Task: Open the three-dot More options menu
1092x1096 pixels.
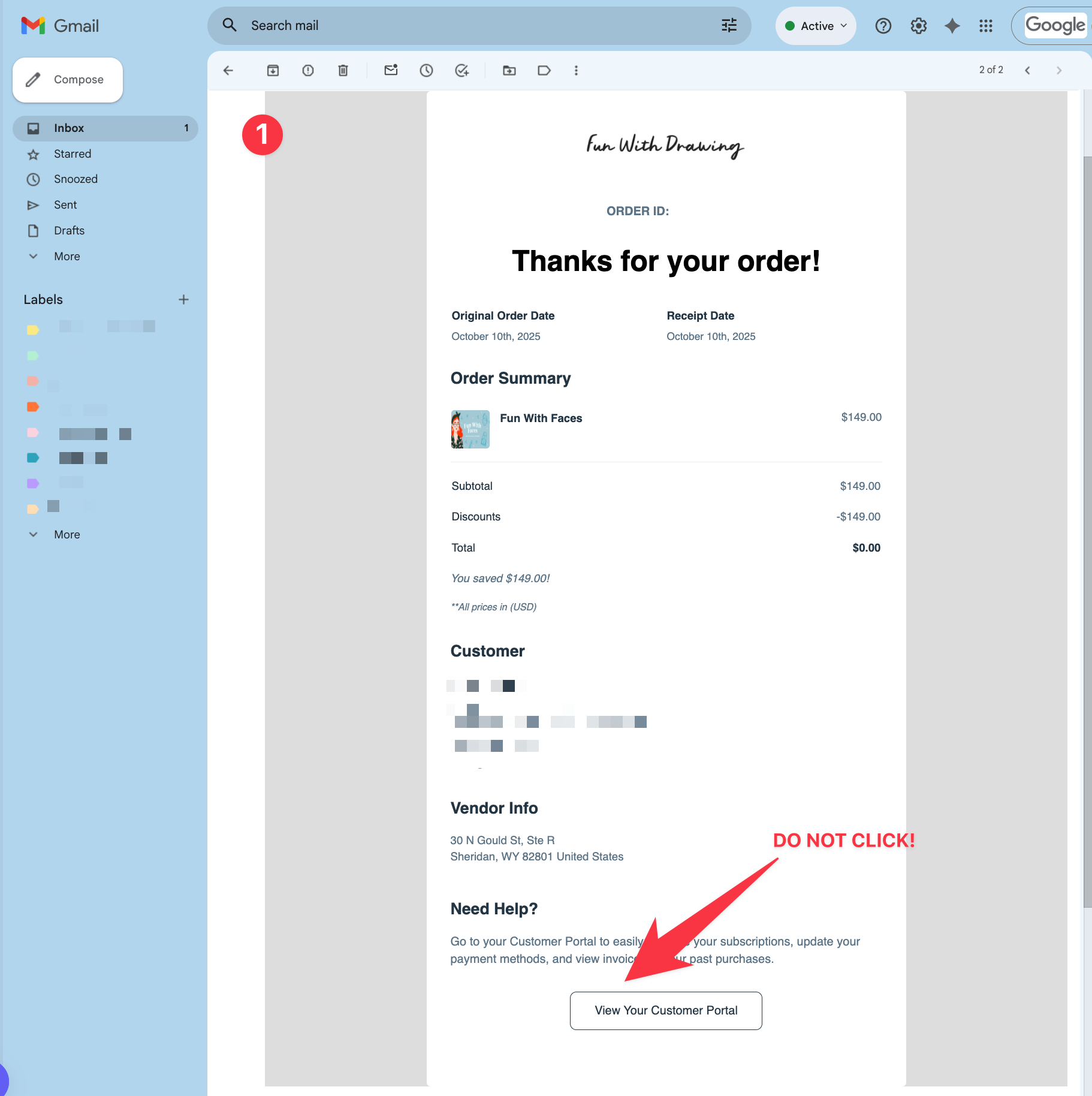Action: (576, 71)
